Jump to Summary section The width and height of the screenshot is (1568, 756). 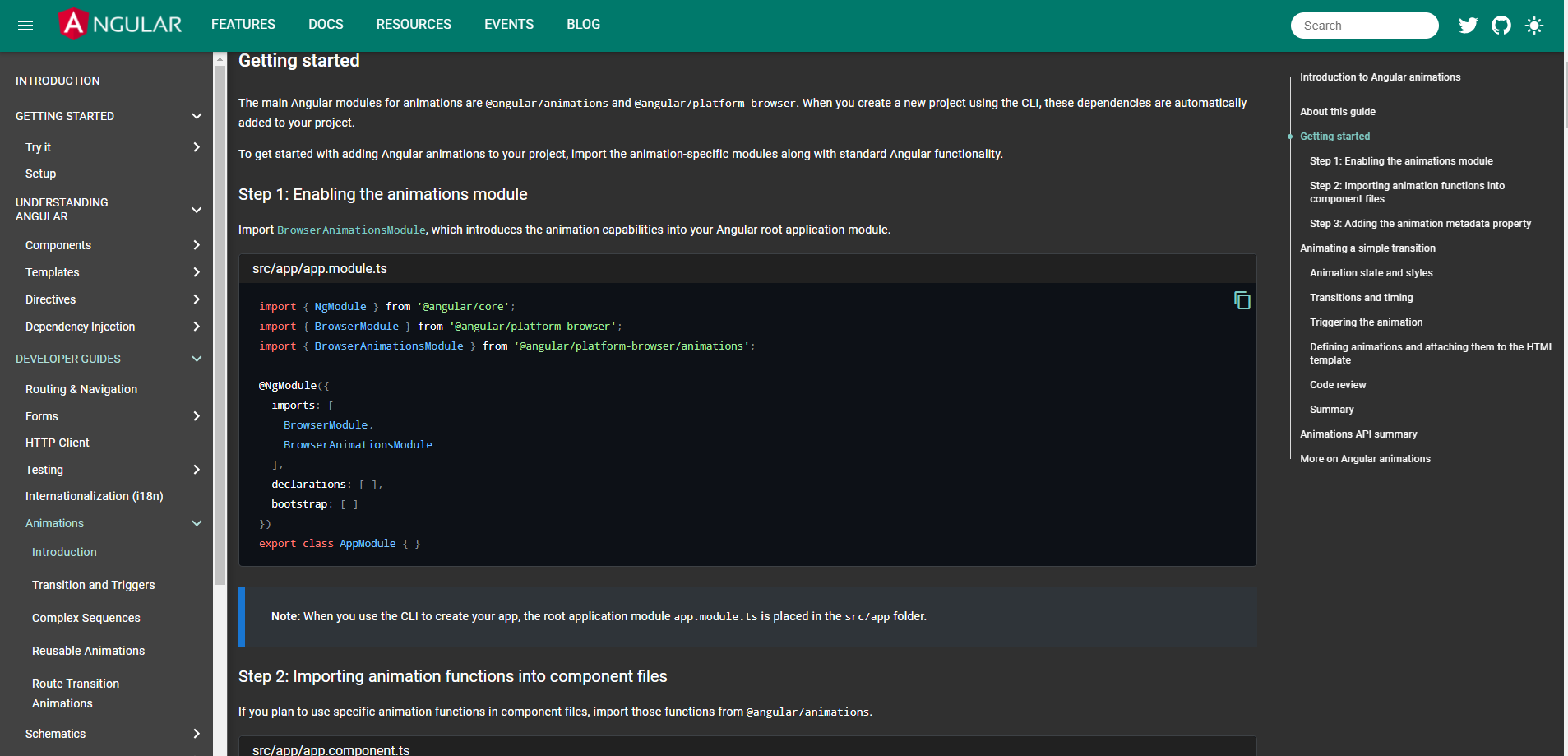[x=1332, y=410]
